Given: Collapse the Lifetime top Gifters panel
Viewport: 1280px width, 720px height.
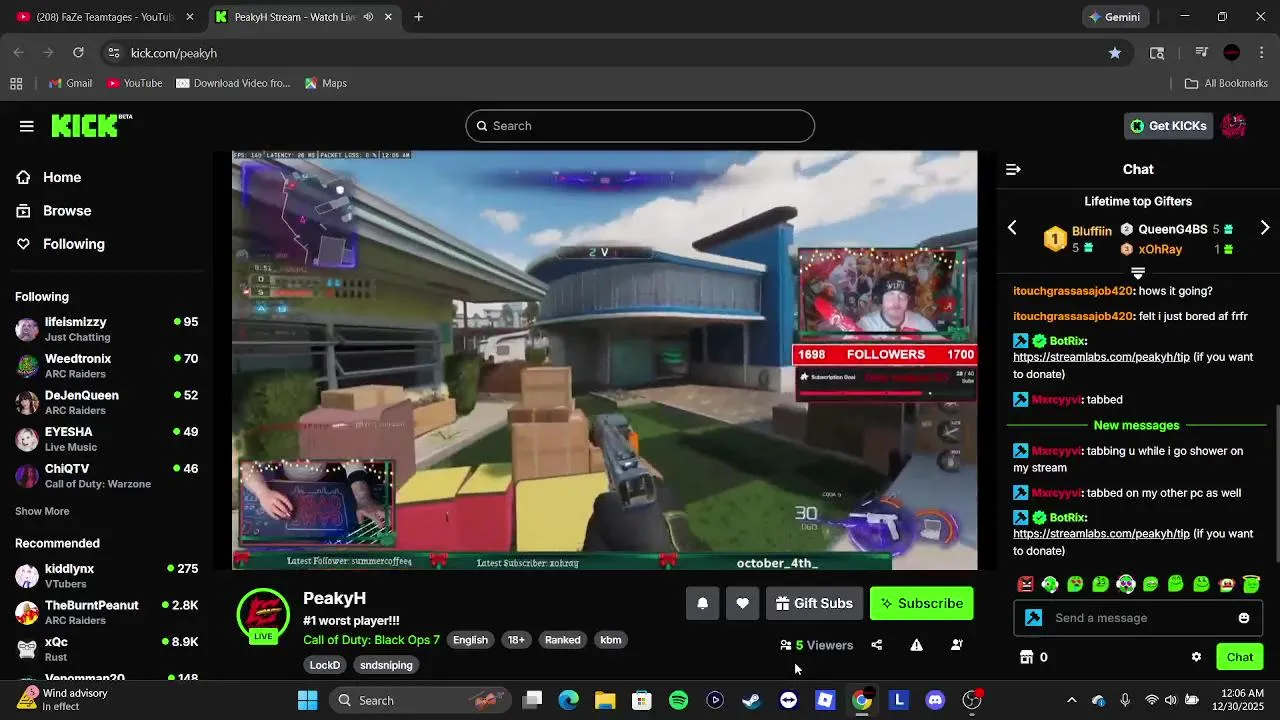Looking at the screenshot, I should tap(1138, 273).
